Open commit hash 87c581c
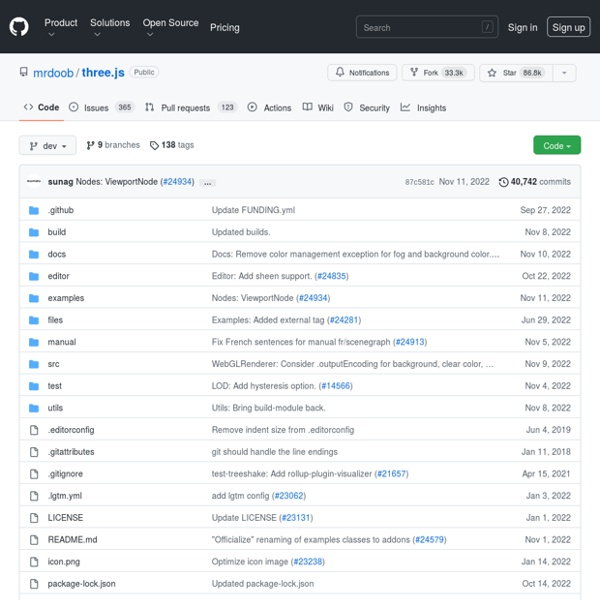The height and width of the screenshot is (600, 600). [419, 182]
